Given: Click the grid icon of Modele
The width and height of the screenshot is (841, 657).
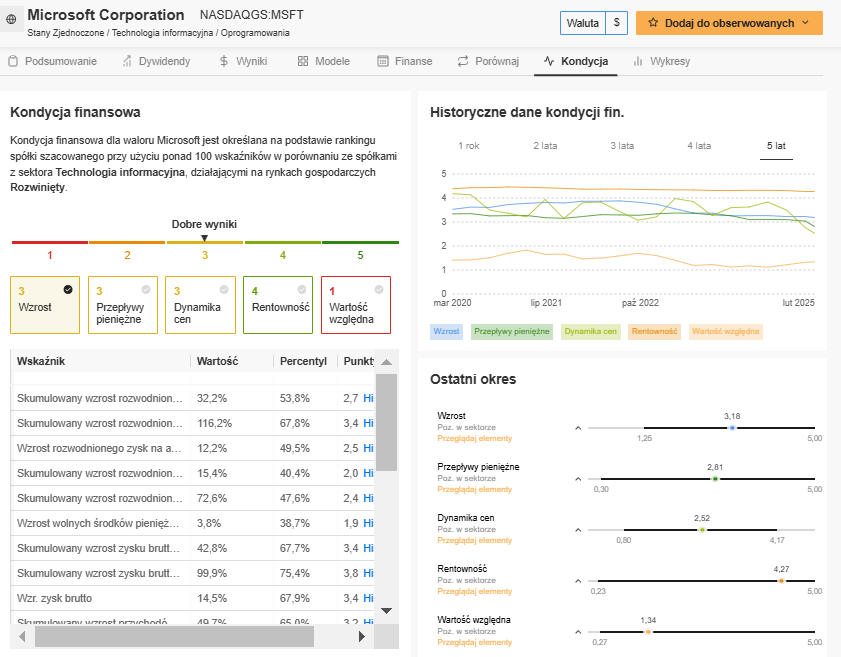Looking at the screenshot, I should (x=303, y=61).
